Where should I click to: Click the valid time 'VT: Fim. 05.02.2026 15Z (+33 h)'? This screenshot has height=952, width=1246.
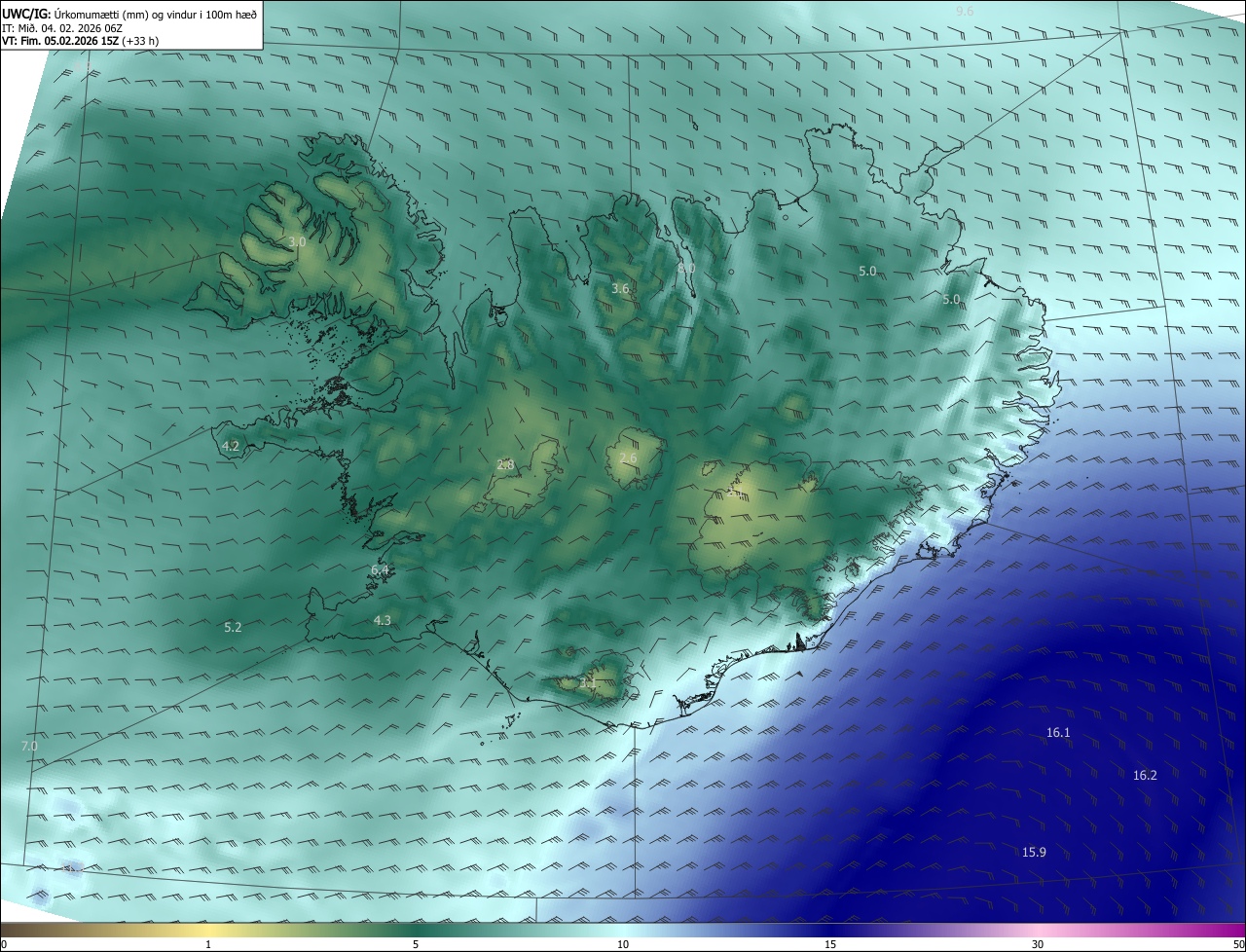point(81,41)
